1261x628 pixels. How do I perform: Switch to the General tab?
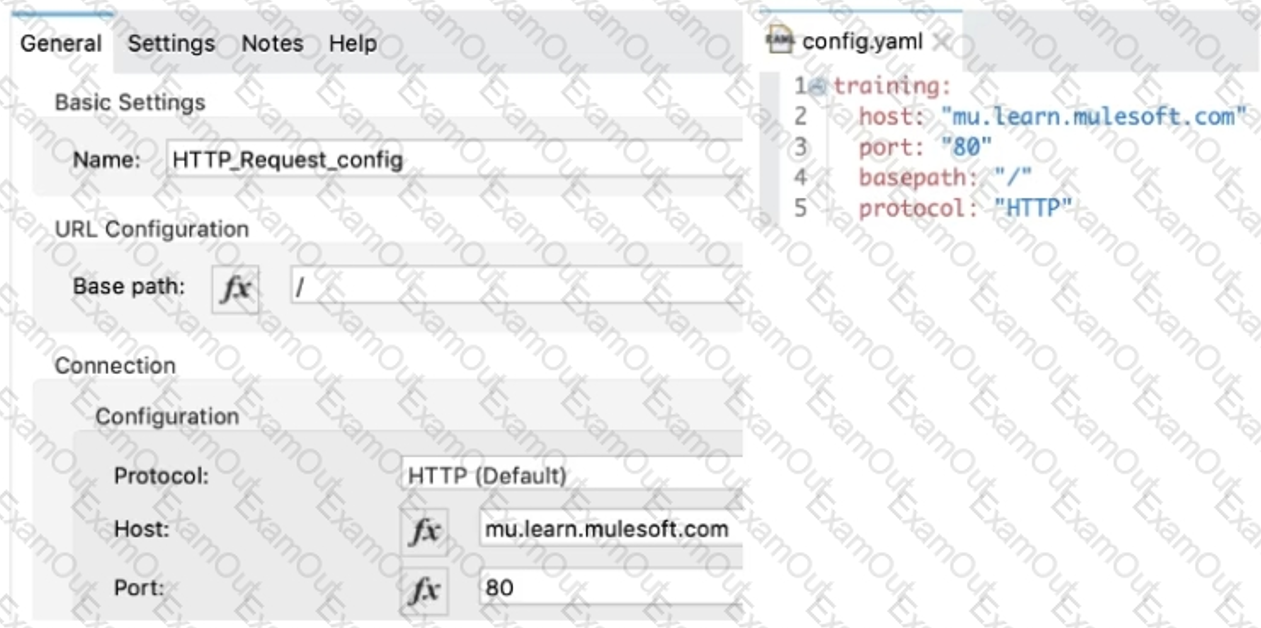tap(61, 44)
